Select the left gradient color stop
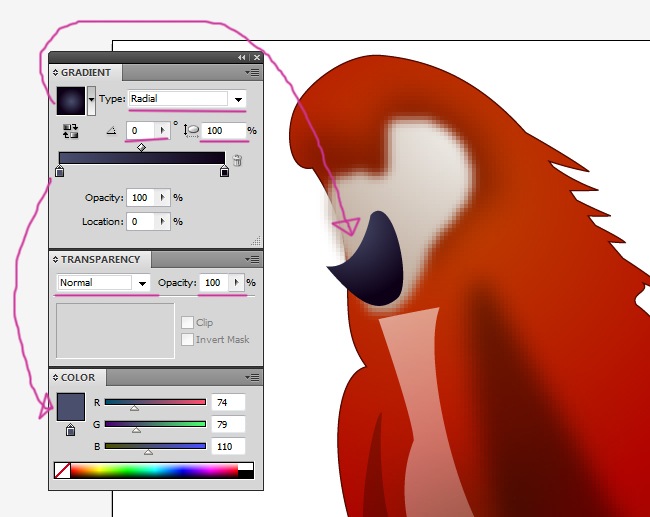650x517 pixels. tap(59, 172)
